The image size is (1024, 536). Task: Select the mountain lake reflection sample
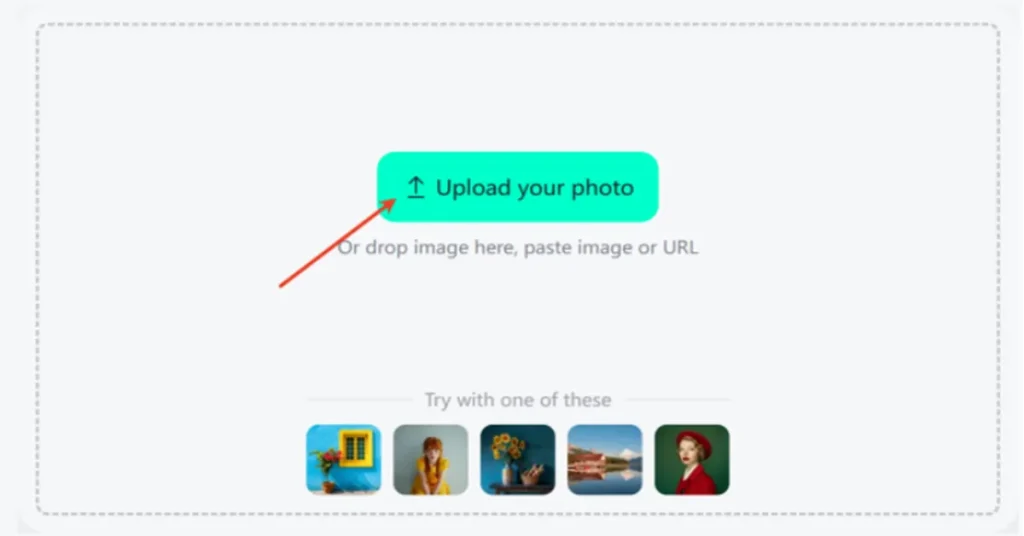tap(605, 460)
